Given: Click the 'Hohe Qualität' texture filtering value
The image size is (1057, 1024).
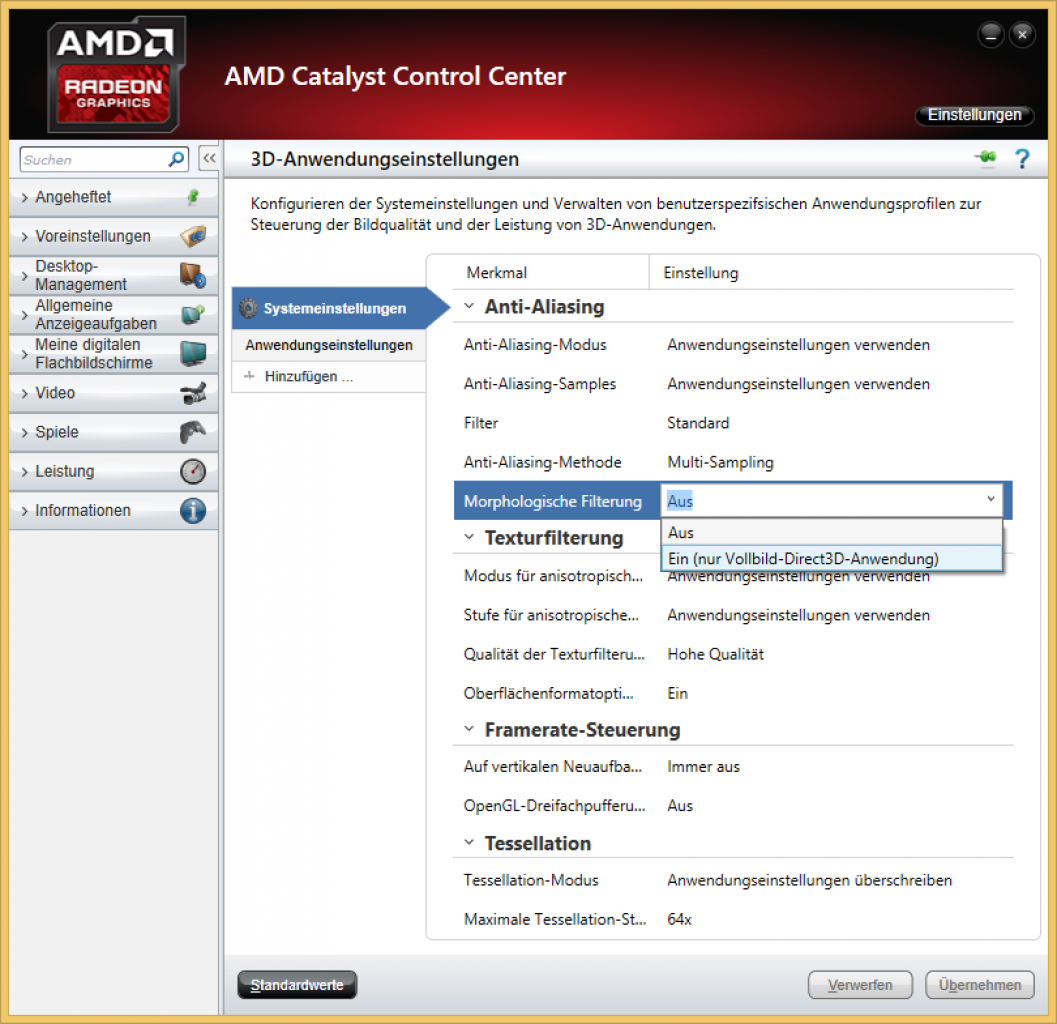Looking at the screenshot, I should [x=715, y=655].
